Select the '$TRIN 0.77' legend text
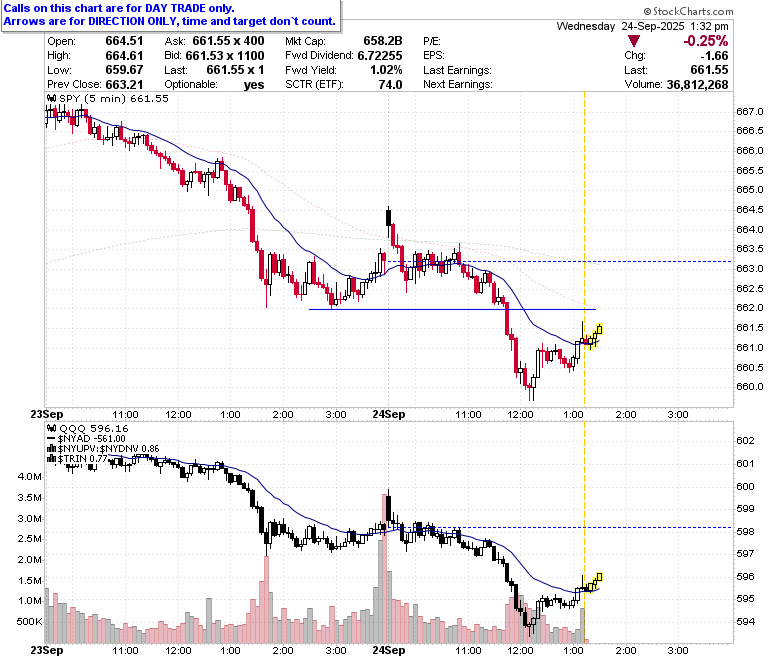780x659 pixels. [x=83, y=459]
